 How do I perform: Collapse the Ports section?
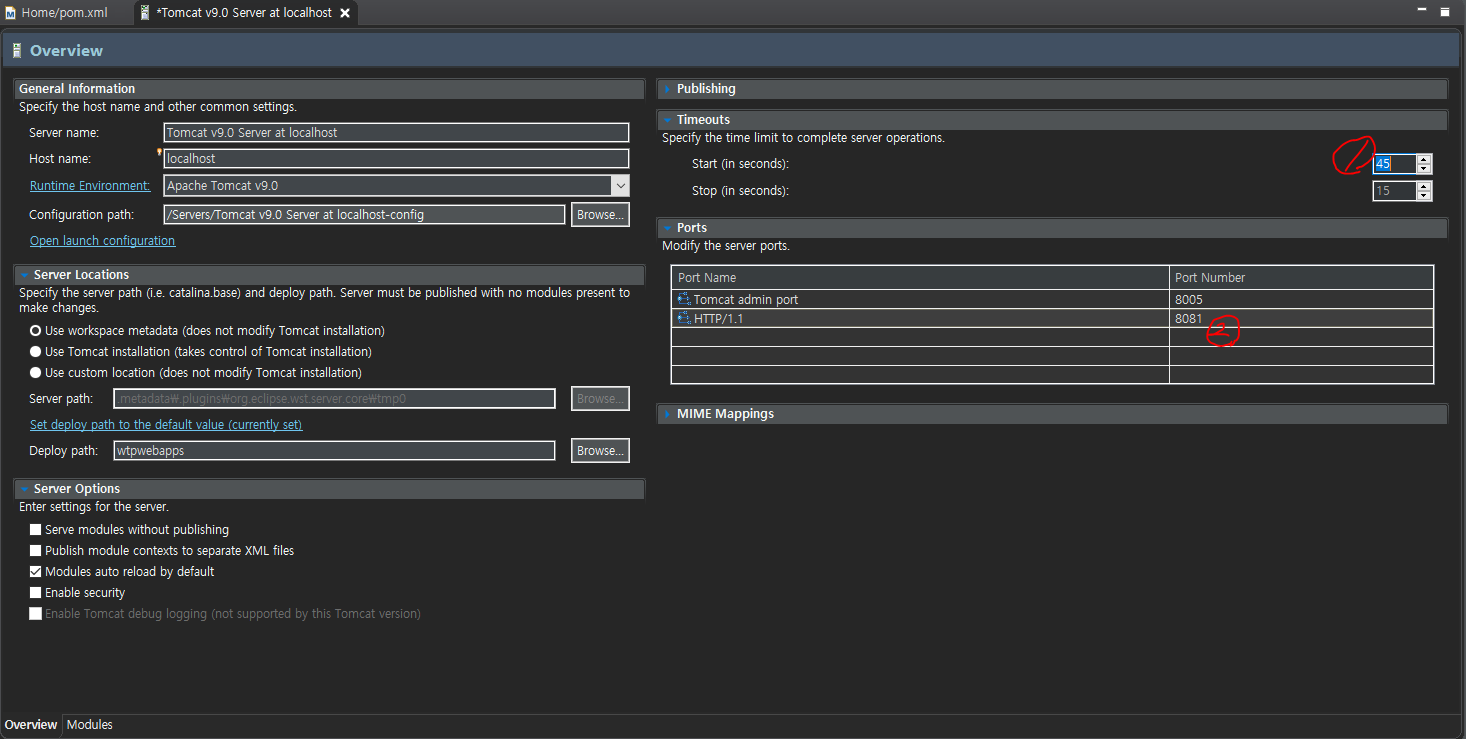click(667, 228)
